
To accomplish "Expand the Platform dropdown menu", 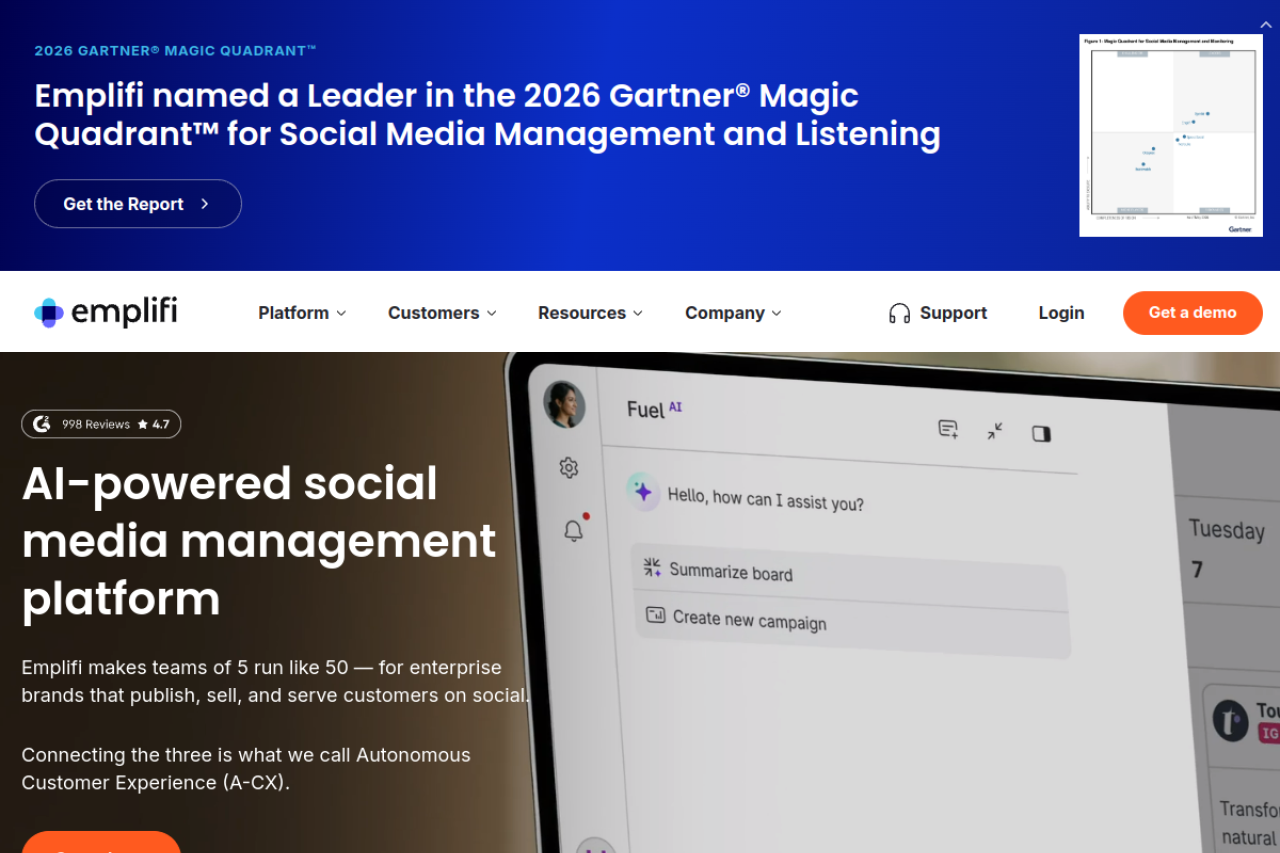I will point(302,313).
